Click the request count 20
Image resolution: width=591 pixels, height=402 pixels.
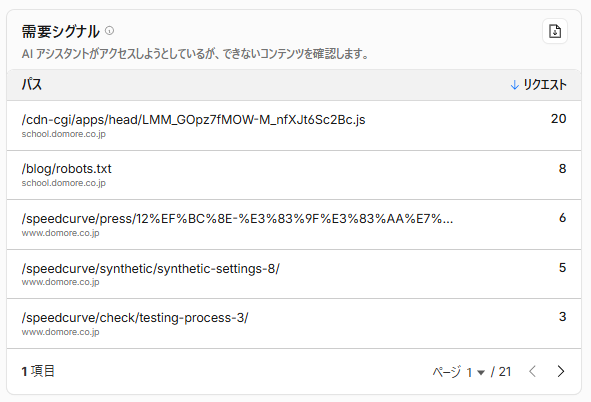tap(559, 119)
